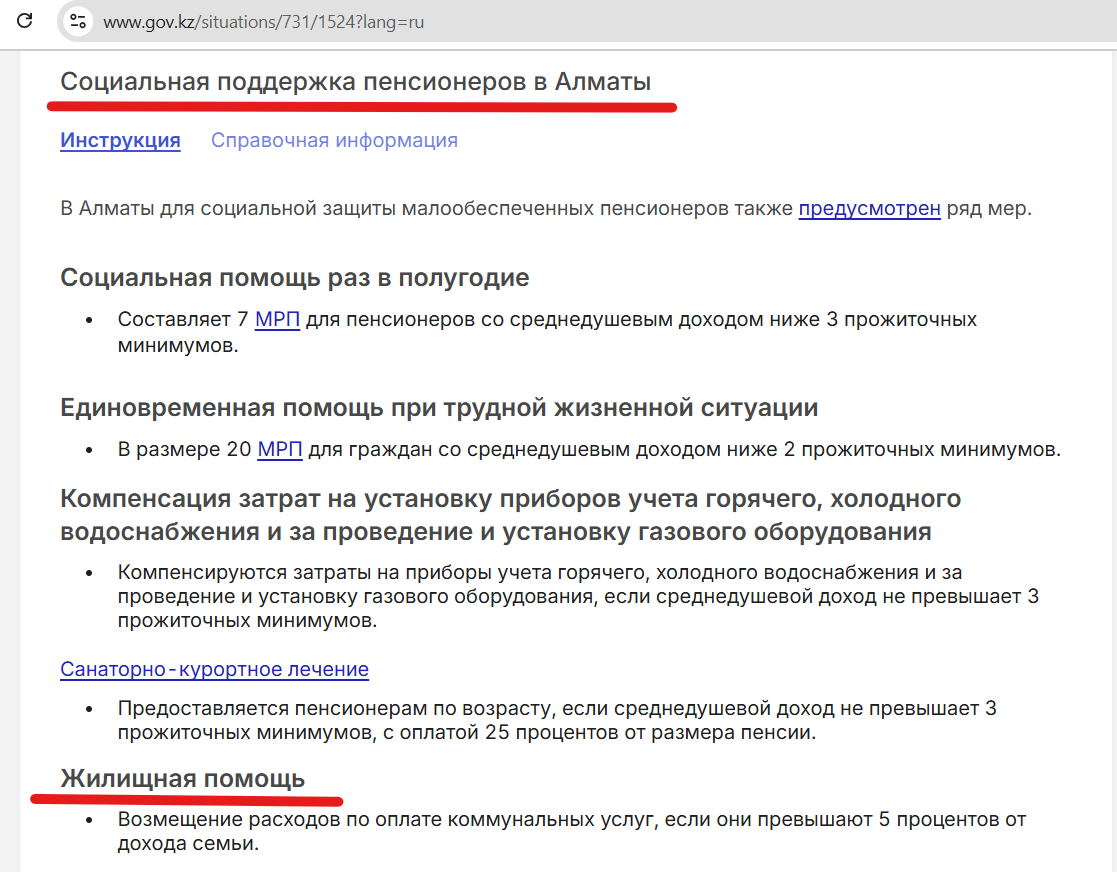Open the Справочная информация tab
Image resolution: width=1117 pixels, height=872 pixels.
(x=334, y=140)
